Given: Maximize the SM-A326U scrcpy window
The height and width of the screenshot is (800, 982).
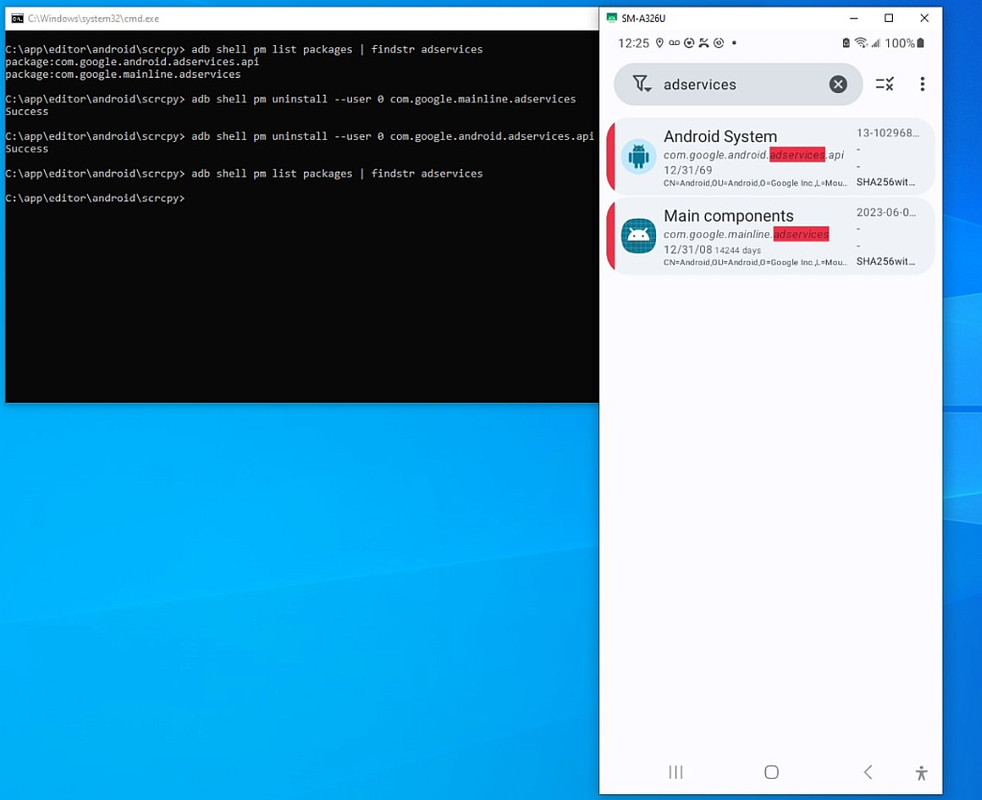Looking at the screenshot, I should pos(888,18).
